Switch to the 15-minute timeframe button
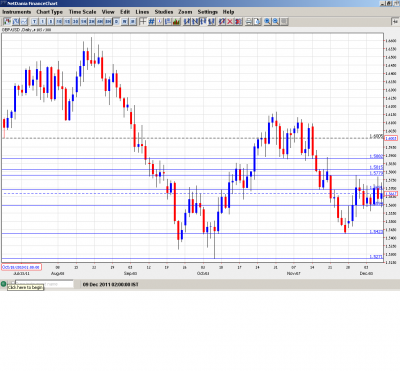400x371 pixels. pos(67,22)
